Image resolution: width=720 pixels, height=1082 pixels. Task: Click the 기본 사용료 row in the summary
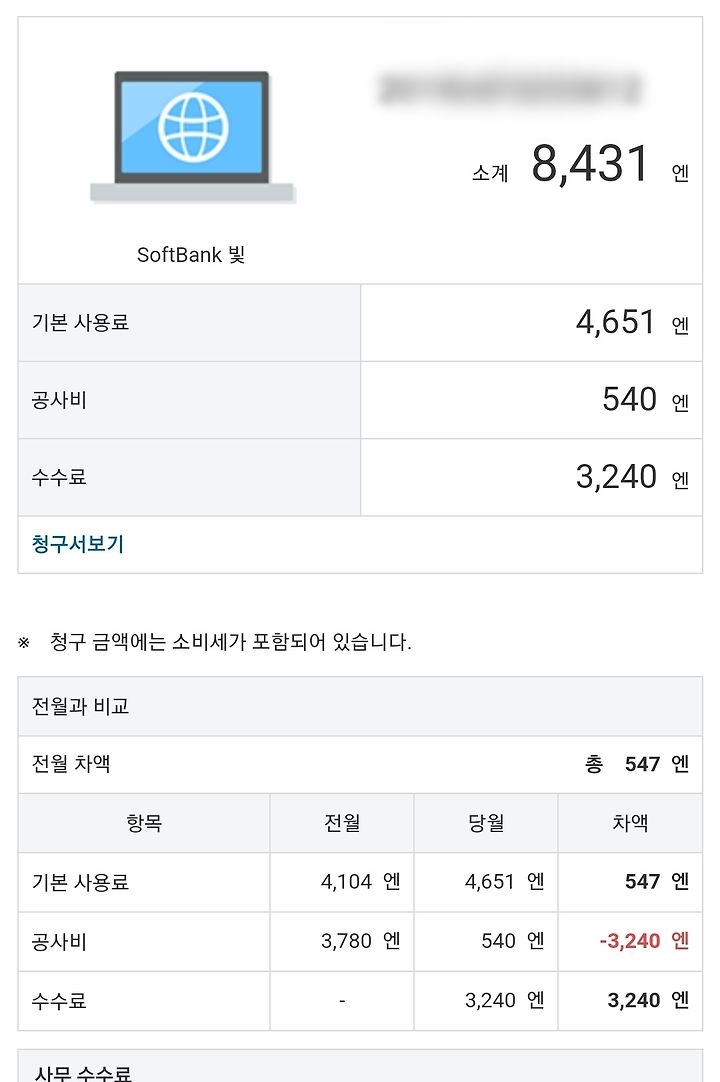coord(360,322)
